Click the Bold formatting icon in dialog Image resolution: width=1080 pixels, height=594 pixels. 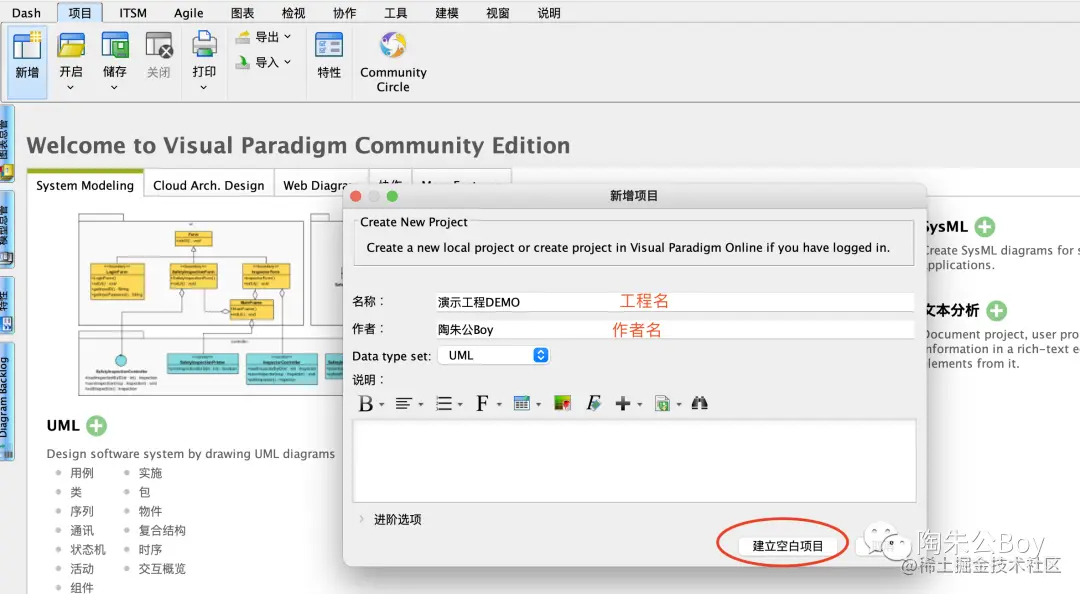coord(365,404)
